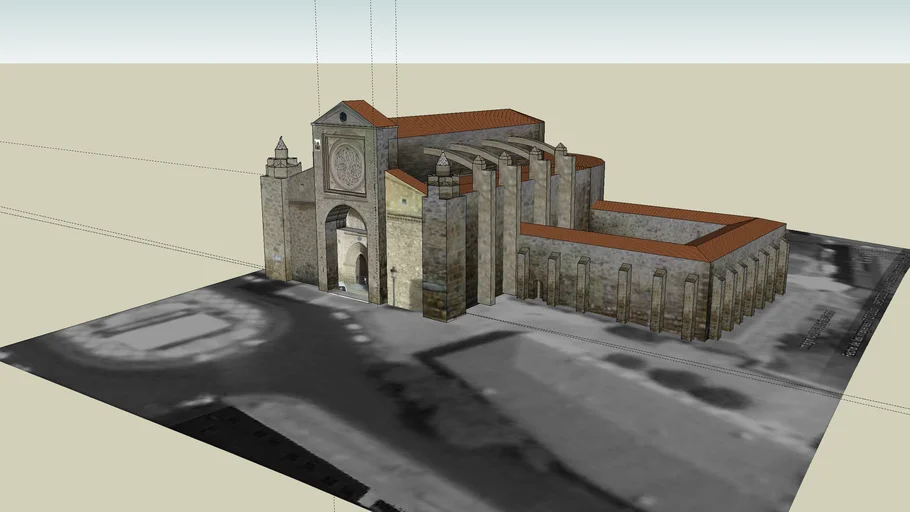This screenshot has width=910, height=512.
Task: Pick the red tiled roof of the main nave
Action: coord(466,122)
